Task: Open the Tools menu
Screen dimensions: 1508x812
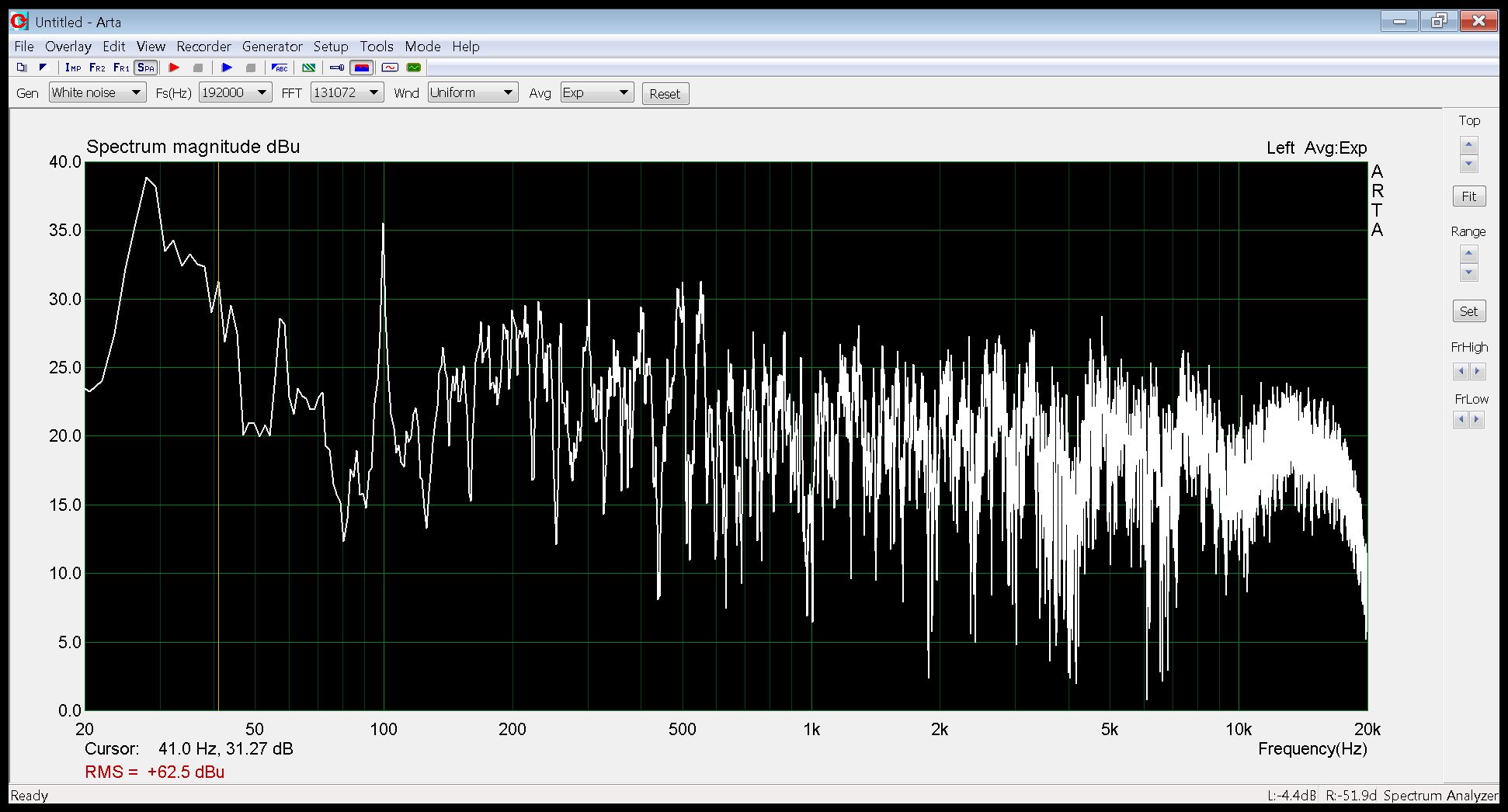Action: click(377, 47)
